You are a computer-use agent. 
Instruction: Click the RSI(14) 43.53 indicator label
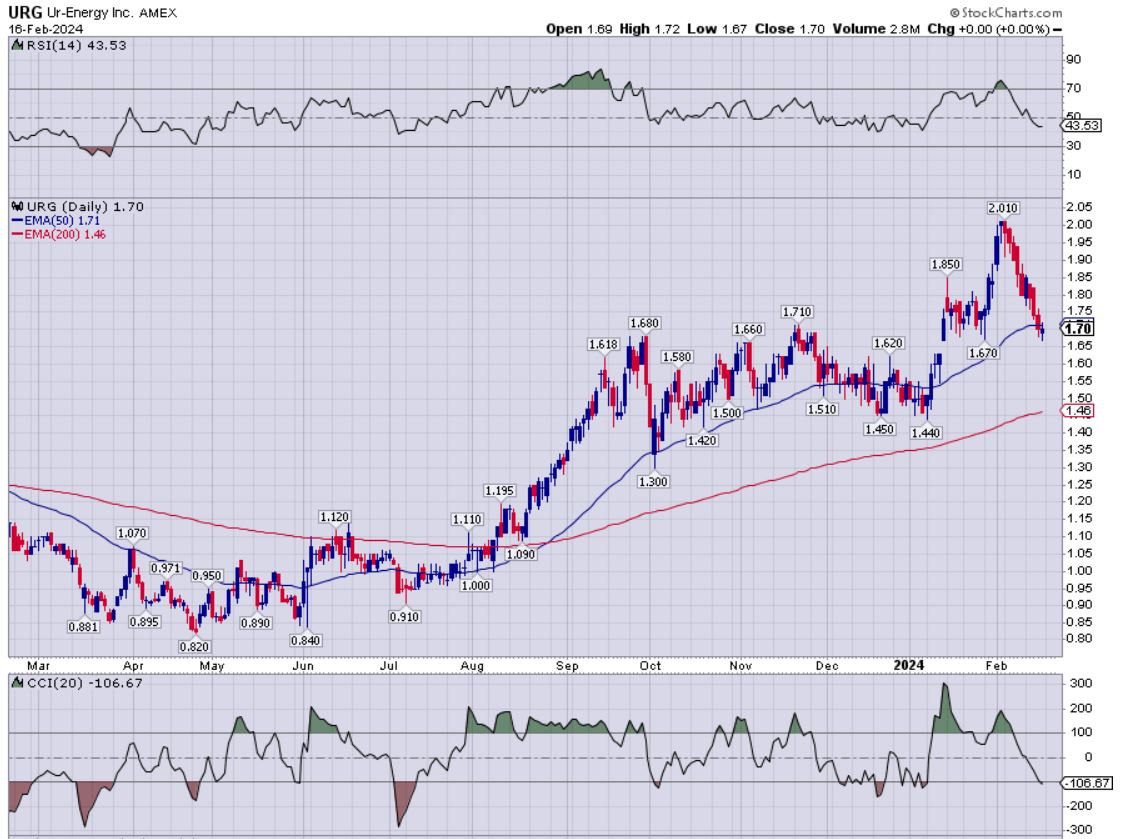point(76,45)
